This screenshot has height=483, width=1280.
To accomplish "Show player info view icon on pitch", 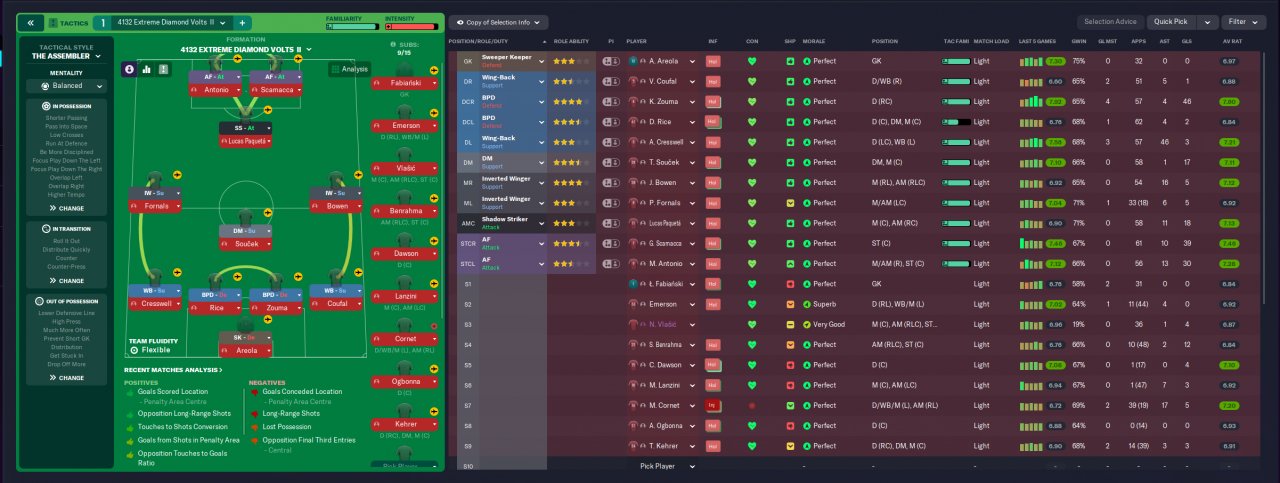I will point(130,69).
